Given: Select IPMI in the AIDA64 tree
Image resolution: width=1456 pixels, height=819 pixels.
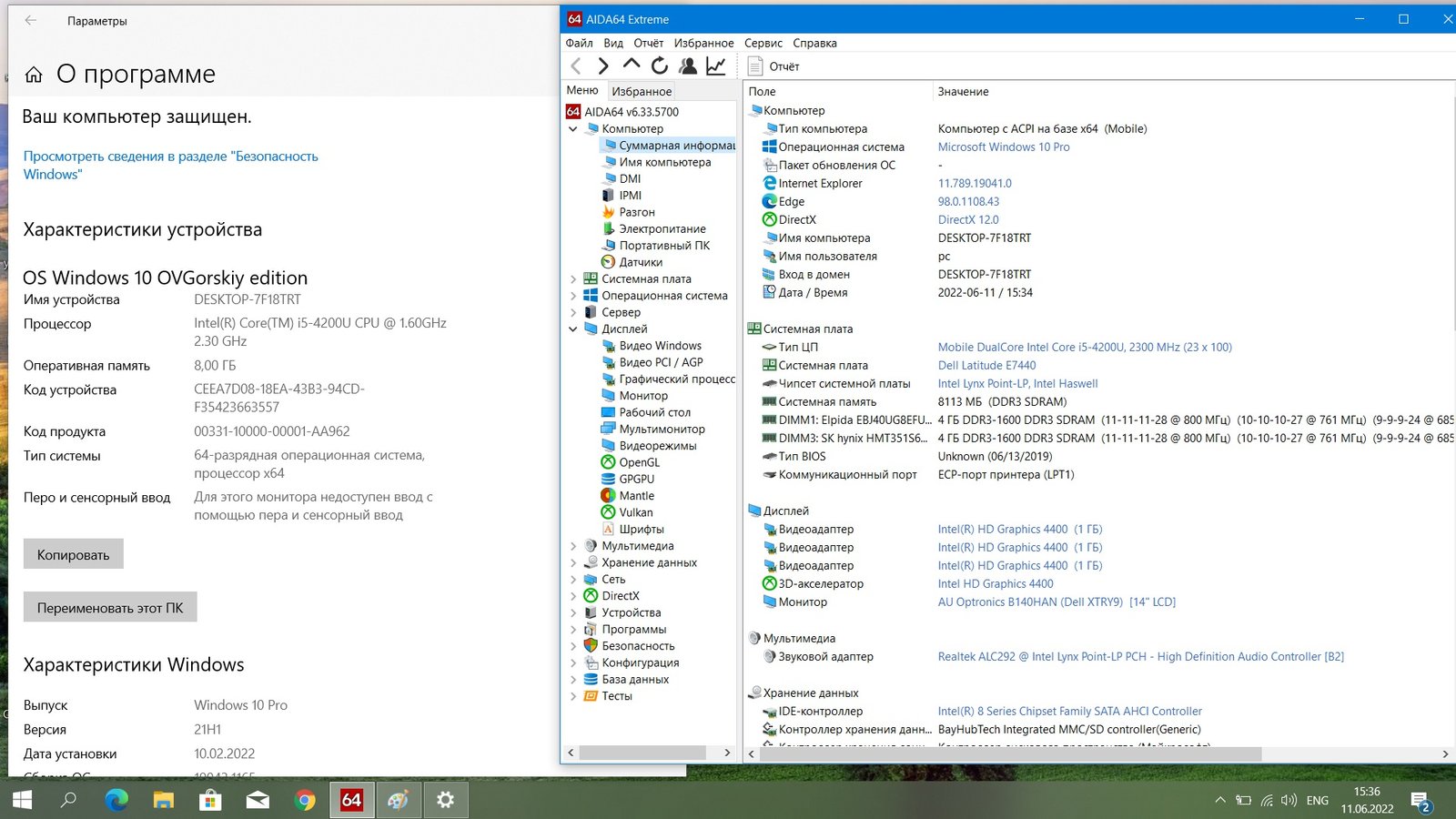Looking at the screenshot, I should [x=630, y=195].
